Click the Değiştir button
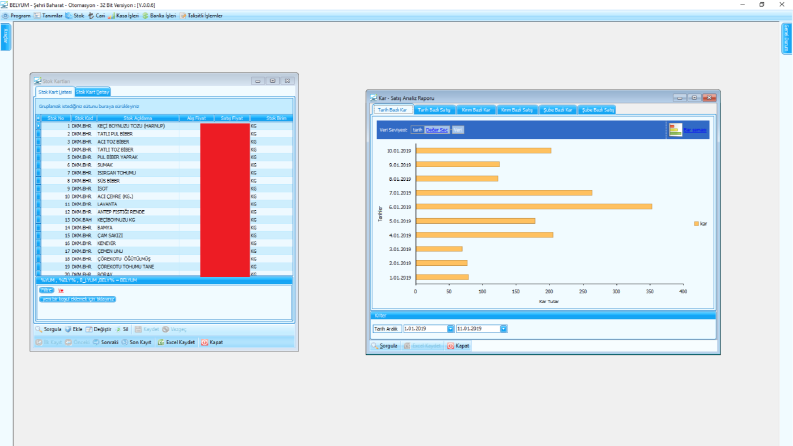 99,329
